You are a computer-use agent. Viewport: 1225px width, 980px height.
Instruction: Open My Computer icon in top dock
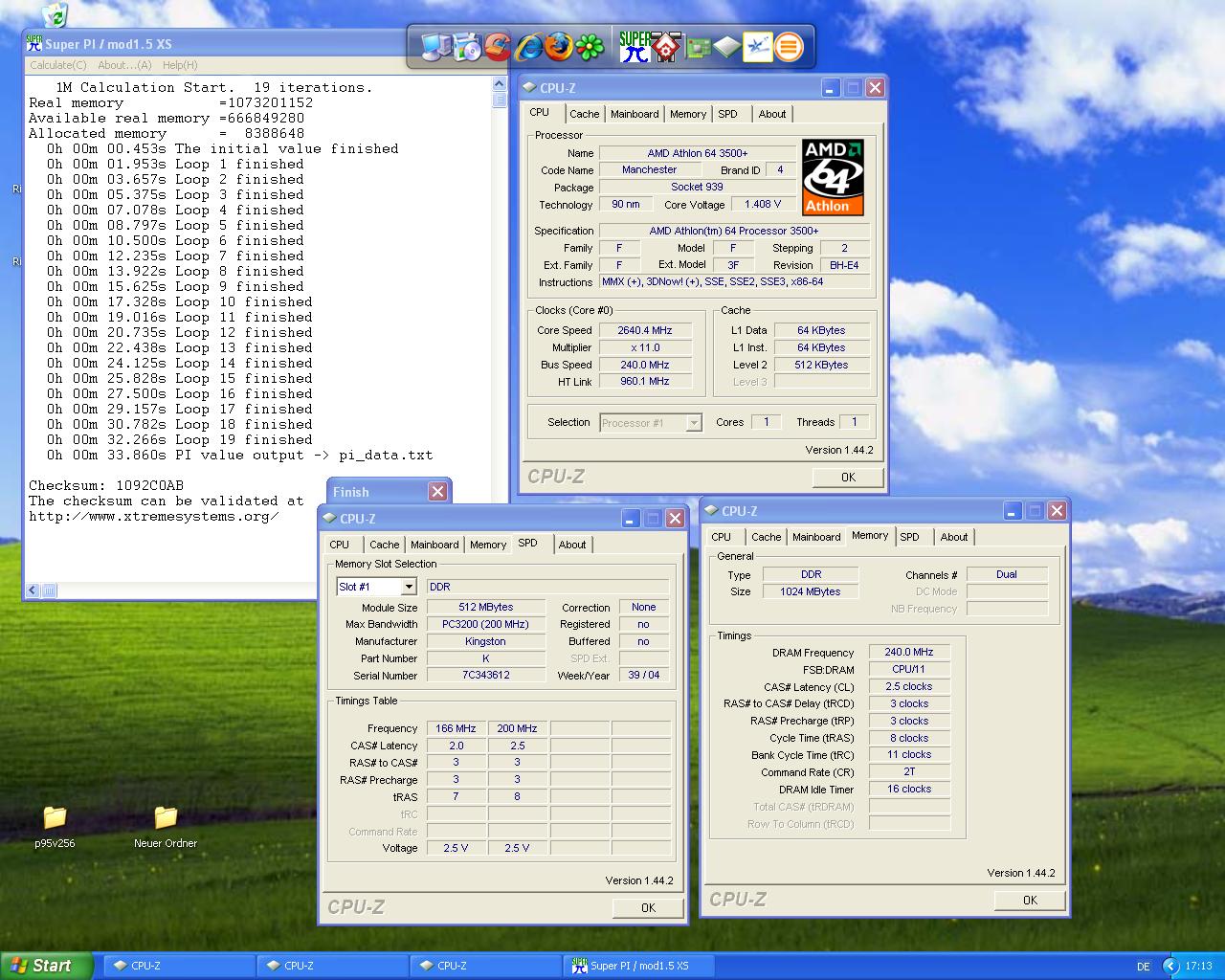pyautogui.click(x=436, y=46)
